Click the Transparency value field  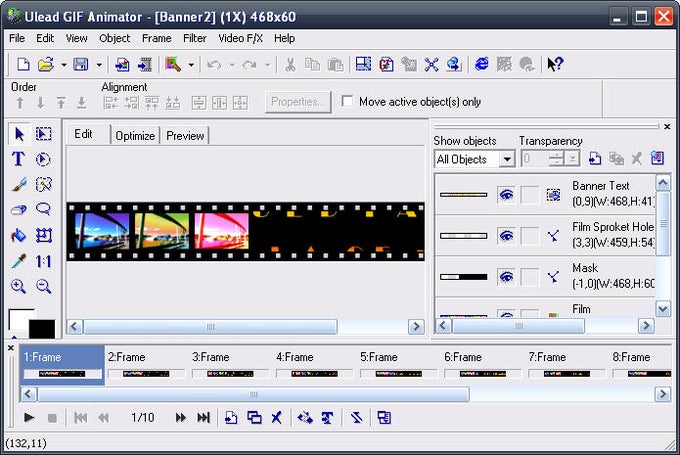point(534,159)
